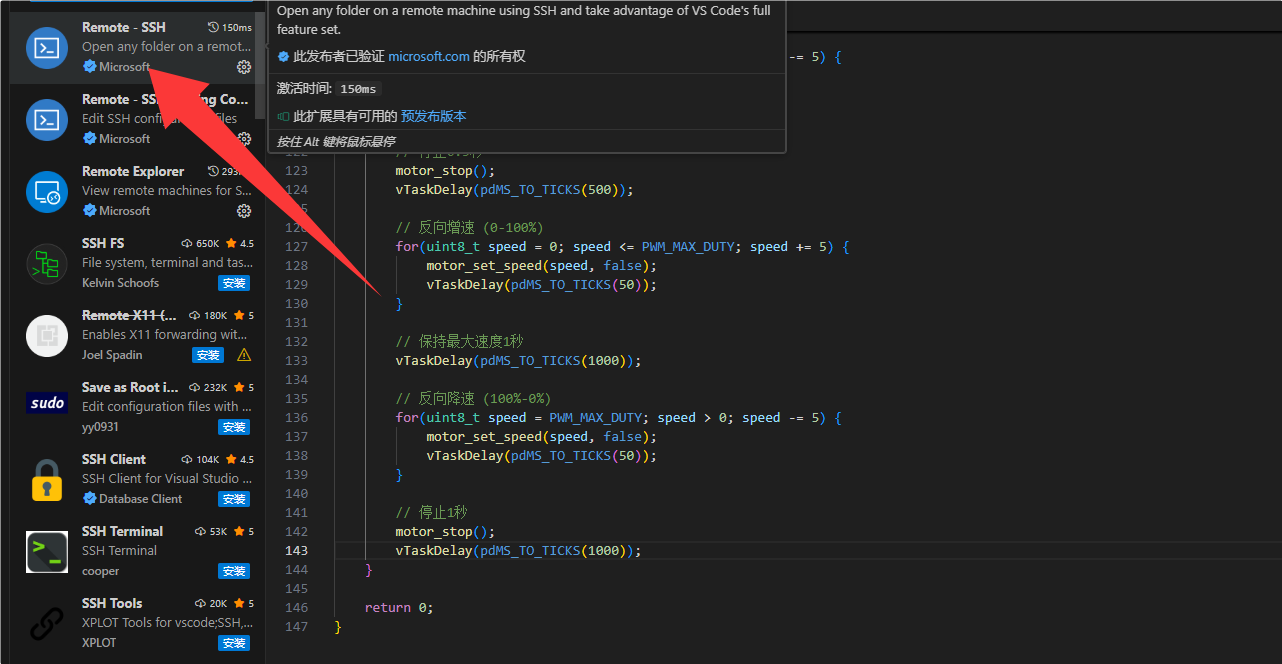1282x664 pixels.
Task: Click the Remote - SSH activation time clock
Action: click(x=213, y=27)
